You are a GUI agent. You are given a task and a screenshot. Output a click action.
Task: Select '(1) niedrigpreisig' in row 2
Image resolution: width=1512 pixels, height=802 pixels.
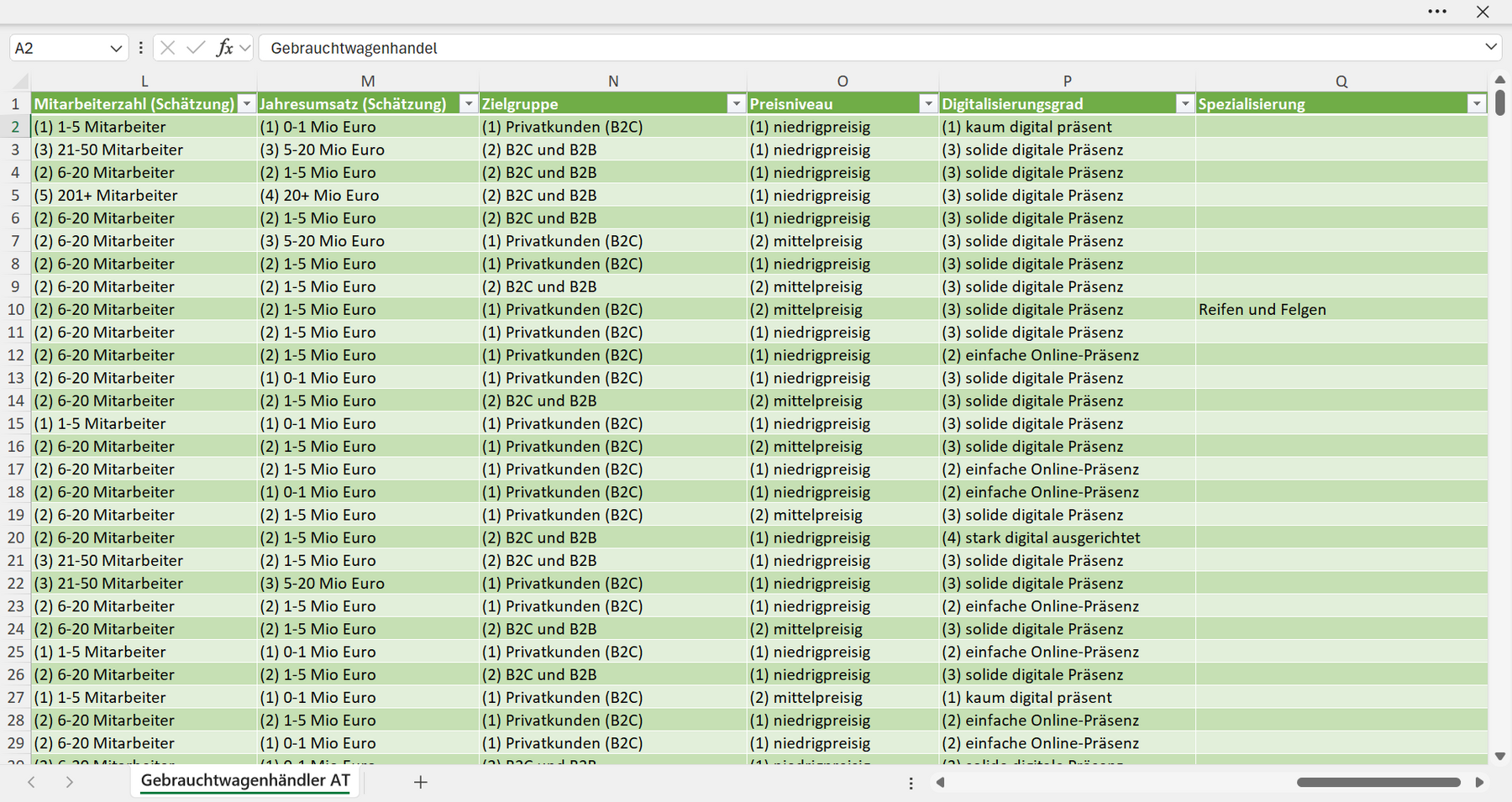tap(843, 127)
